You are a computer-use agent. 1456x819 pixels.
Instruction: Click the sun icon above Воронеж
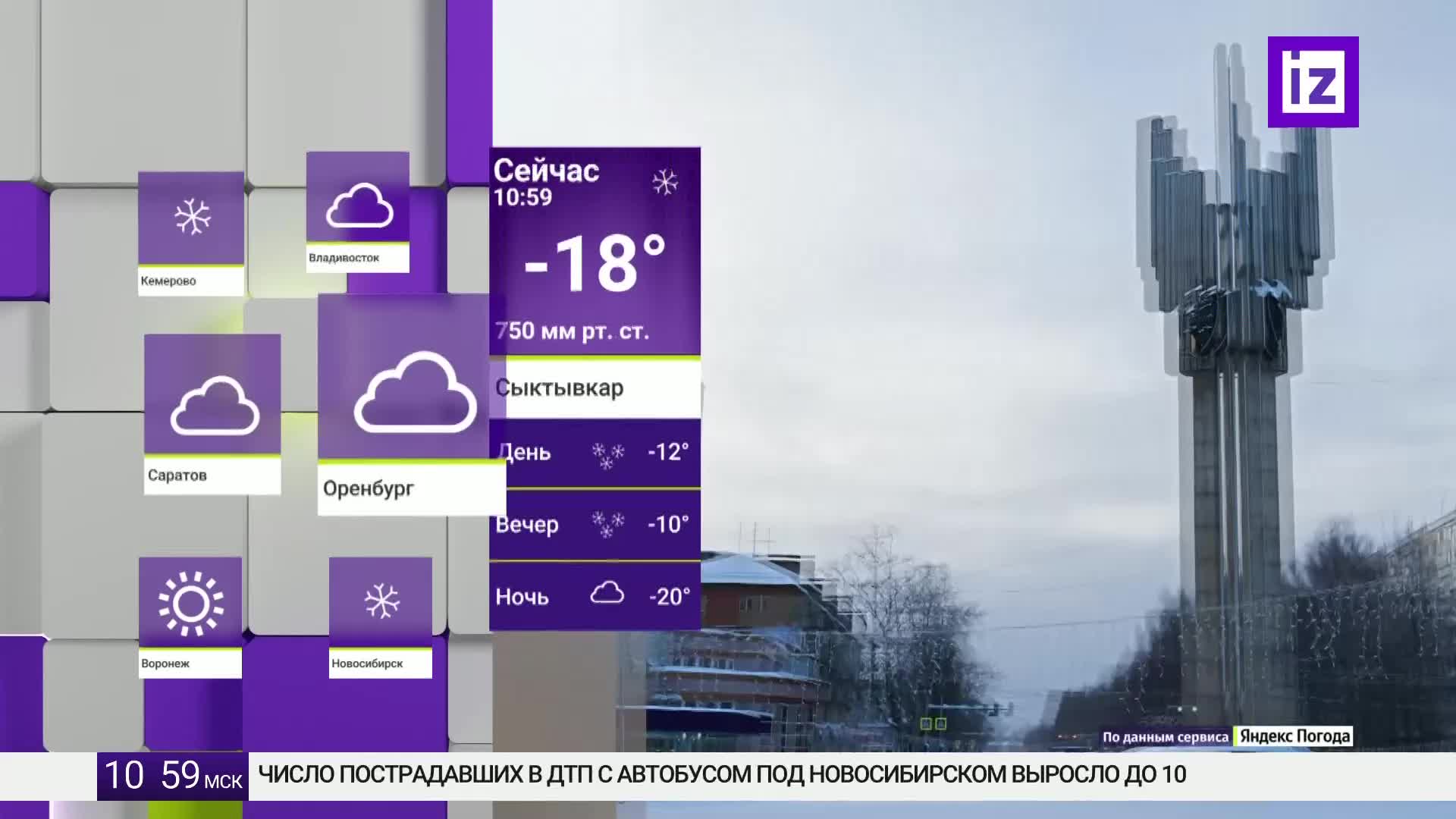(191, 604)
